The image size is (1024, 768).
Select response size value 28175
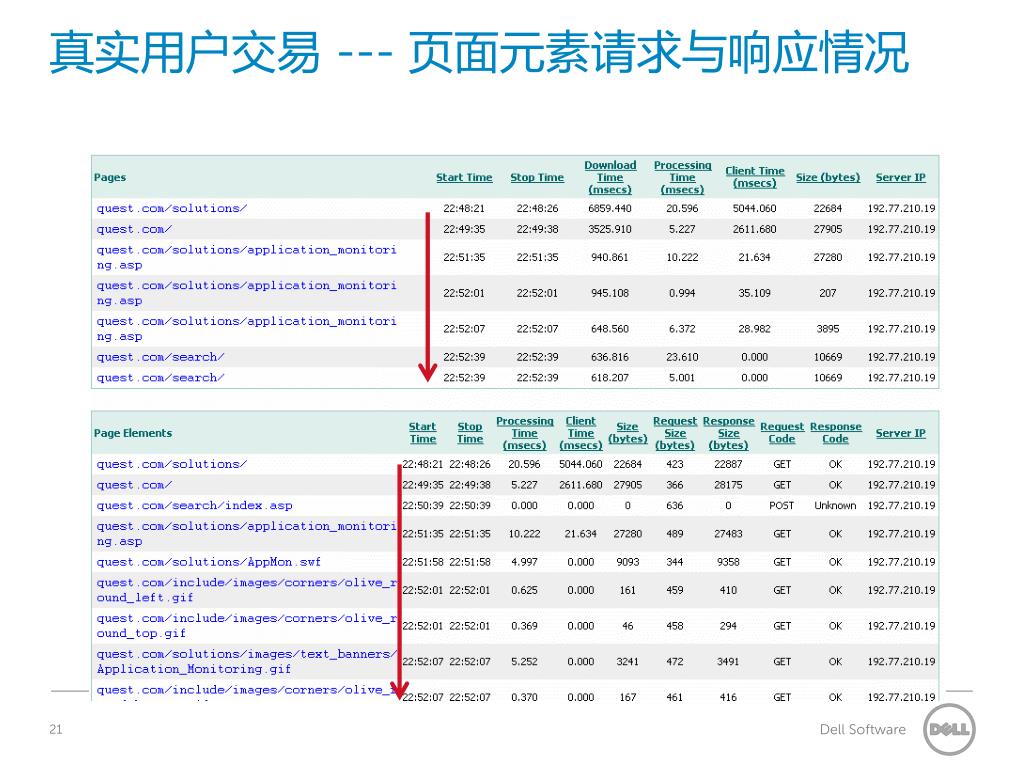tap(728, 485)
